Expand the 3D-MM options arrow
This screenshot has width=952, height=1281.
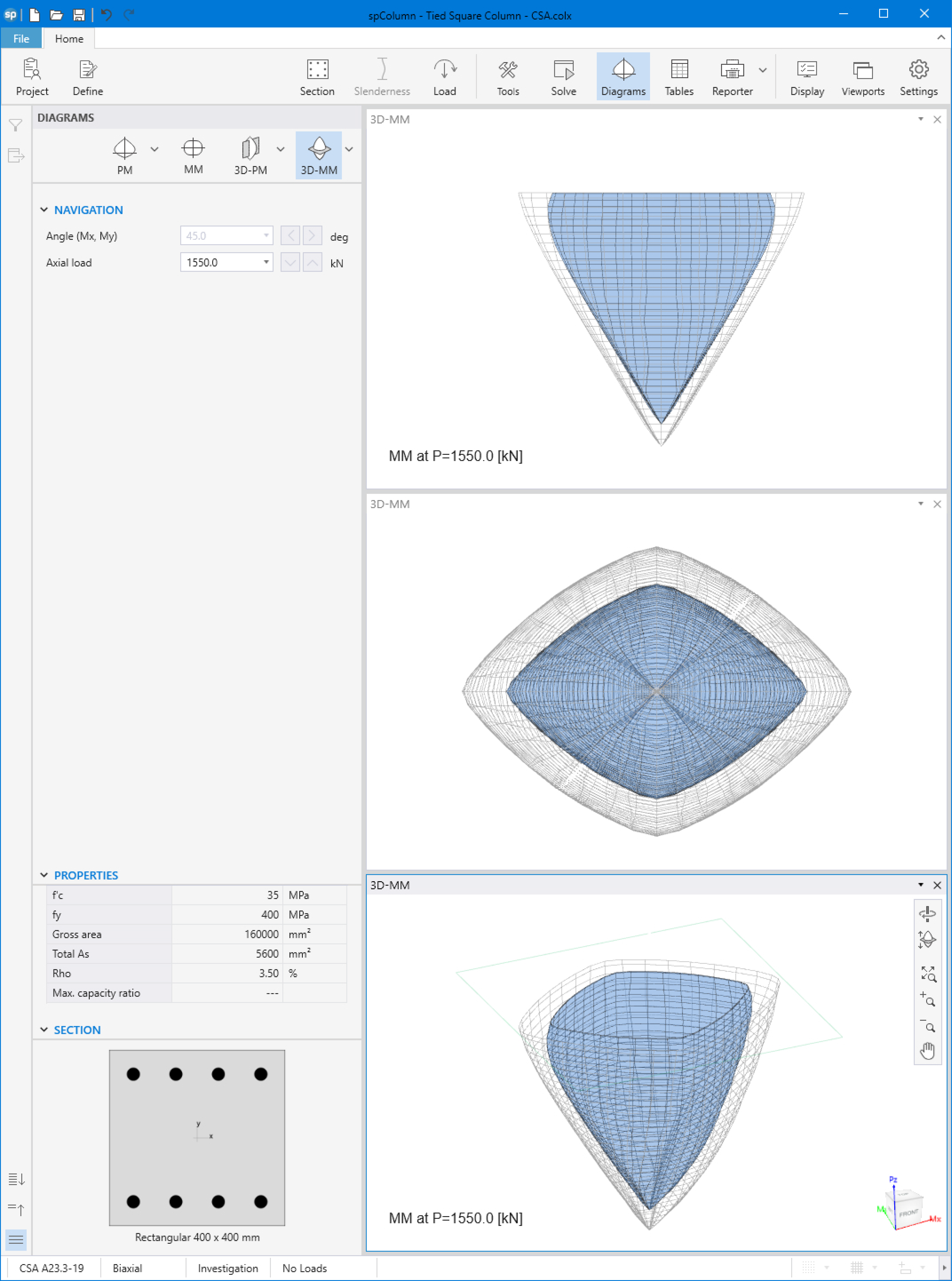(x=349, y=149)
